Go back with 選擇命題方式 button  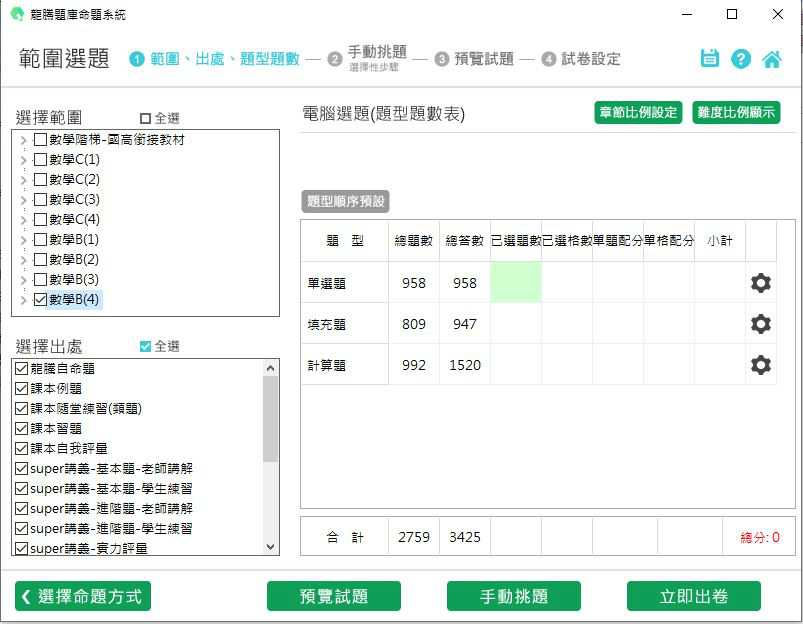(x=83, y=596)
